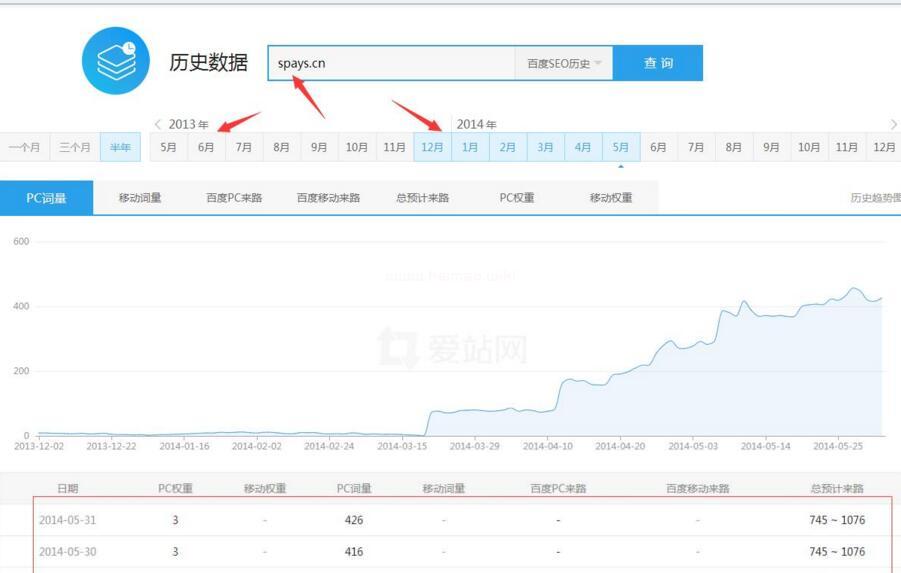Open the 百度SEO历史 dropdown

click(x=564, y=63)
